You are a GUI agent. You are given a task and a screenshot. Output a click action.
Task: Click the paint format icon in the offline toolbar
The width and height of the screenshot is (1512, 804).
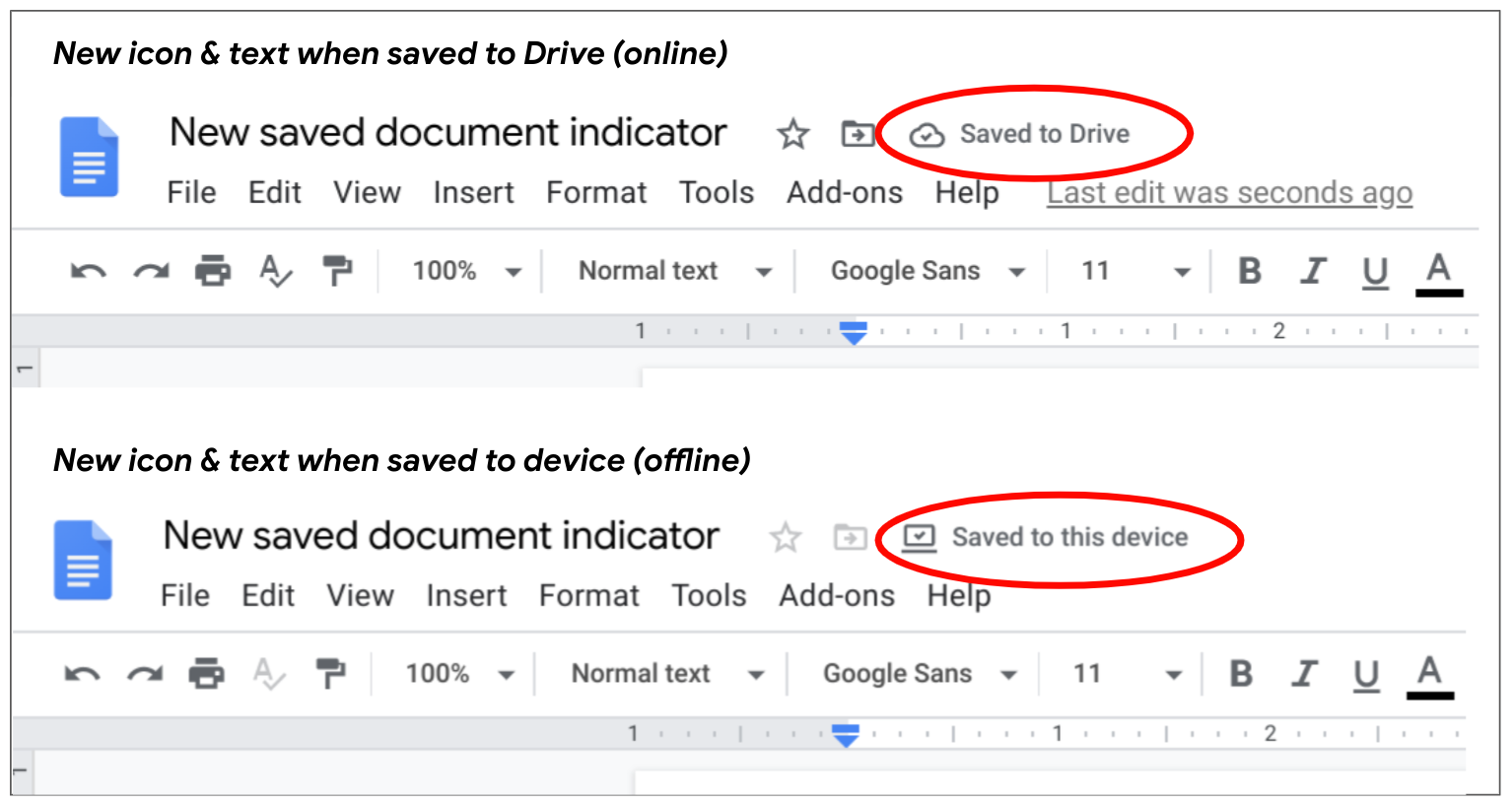(330, 674)
